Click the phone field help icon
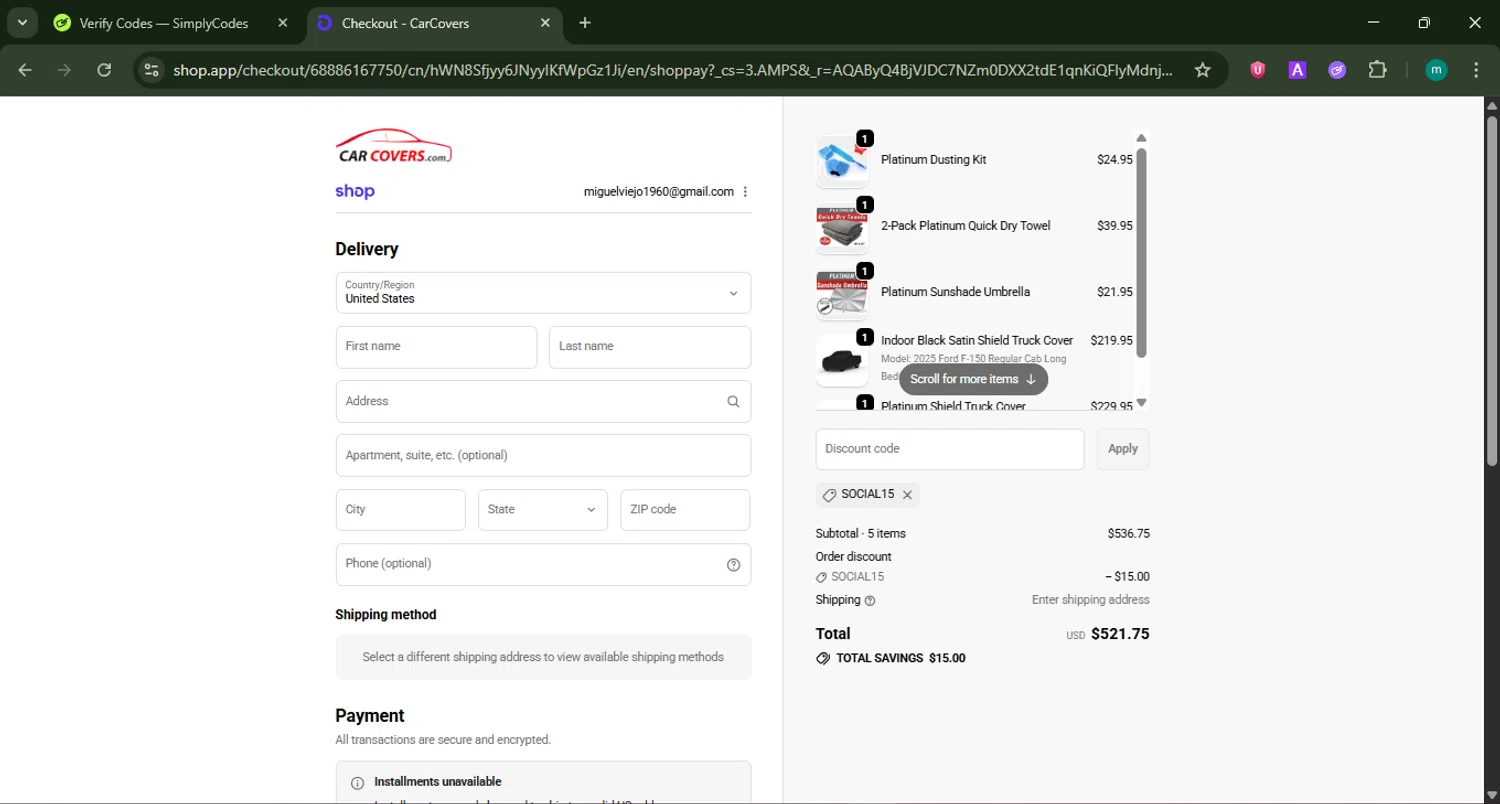 [733, 565]
